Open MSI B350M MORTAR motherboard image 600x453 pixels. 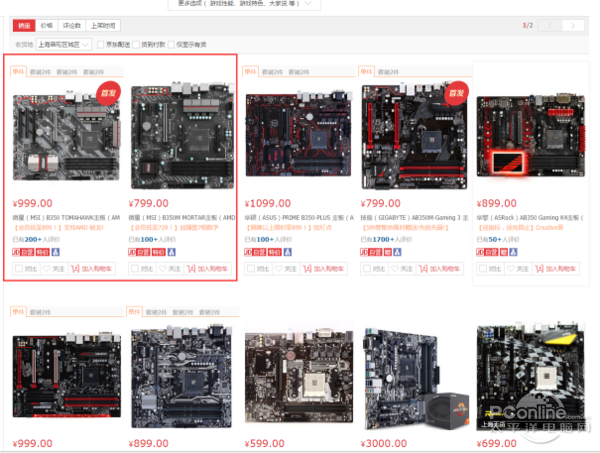click(x=182, y=136)
